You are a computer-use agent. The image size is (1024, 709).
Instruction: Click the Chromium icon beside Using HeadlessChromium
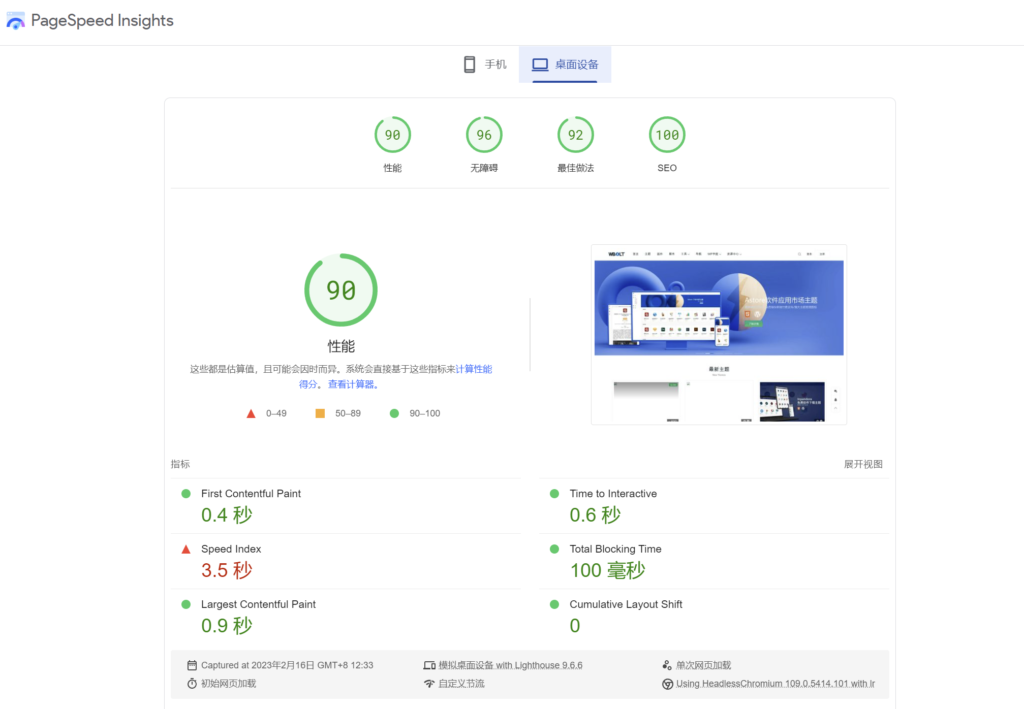click(x=667, y=684)
